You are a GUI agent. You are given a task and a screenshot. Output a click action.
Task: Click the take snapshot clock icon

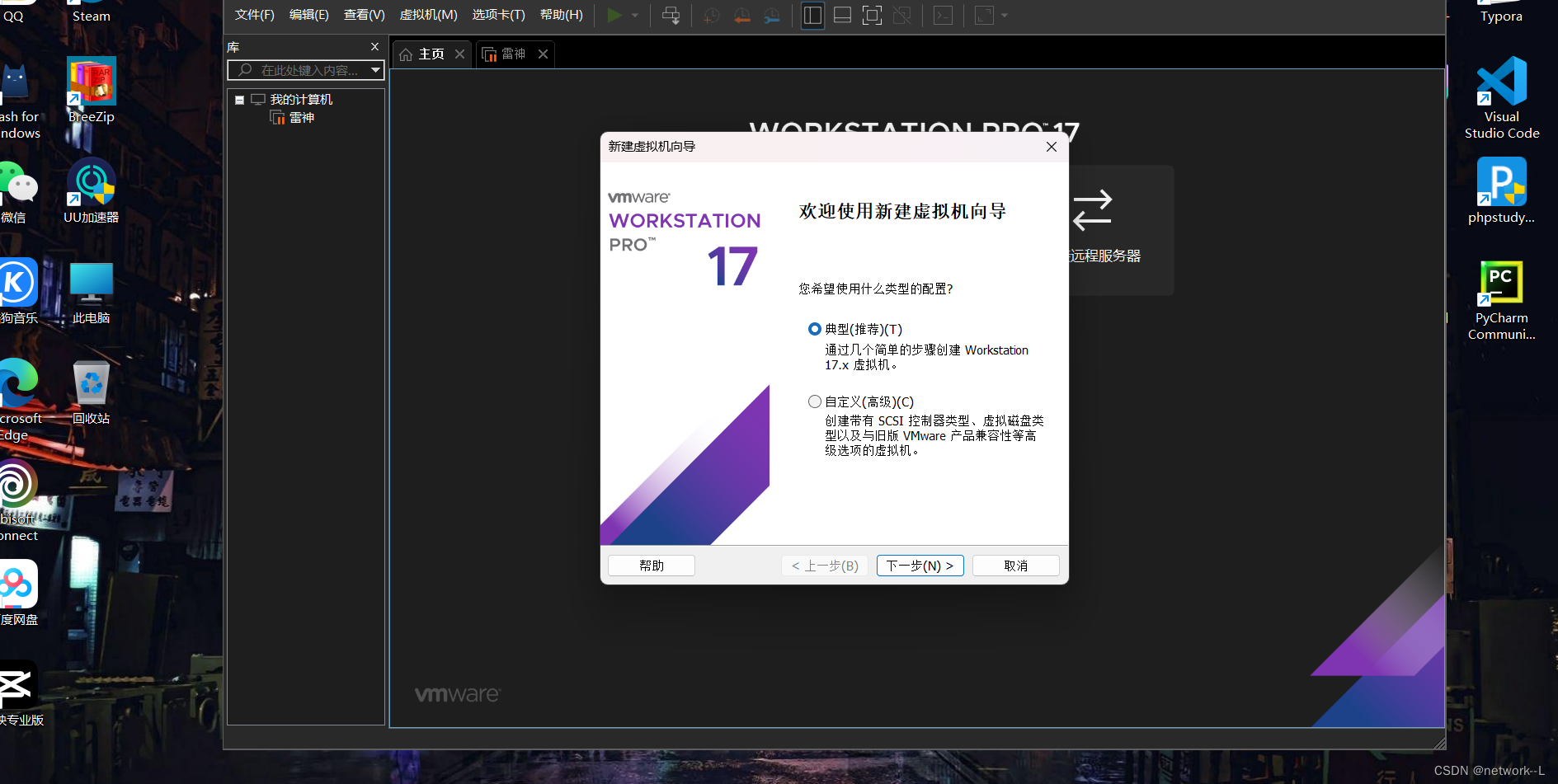[711, 15]
